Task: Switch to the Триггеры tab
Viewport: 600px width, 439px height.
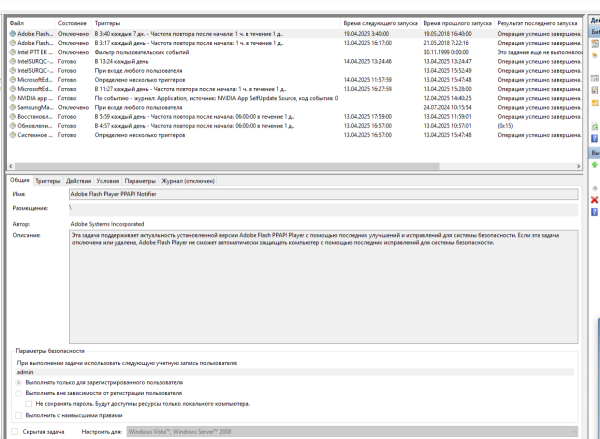Action: click(48, 181)
